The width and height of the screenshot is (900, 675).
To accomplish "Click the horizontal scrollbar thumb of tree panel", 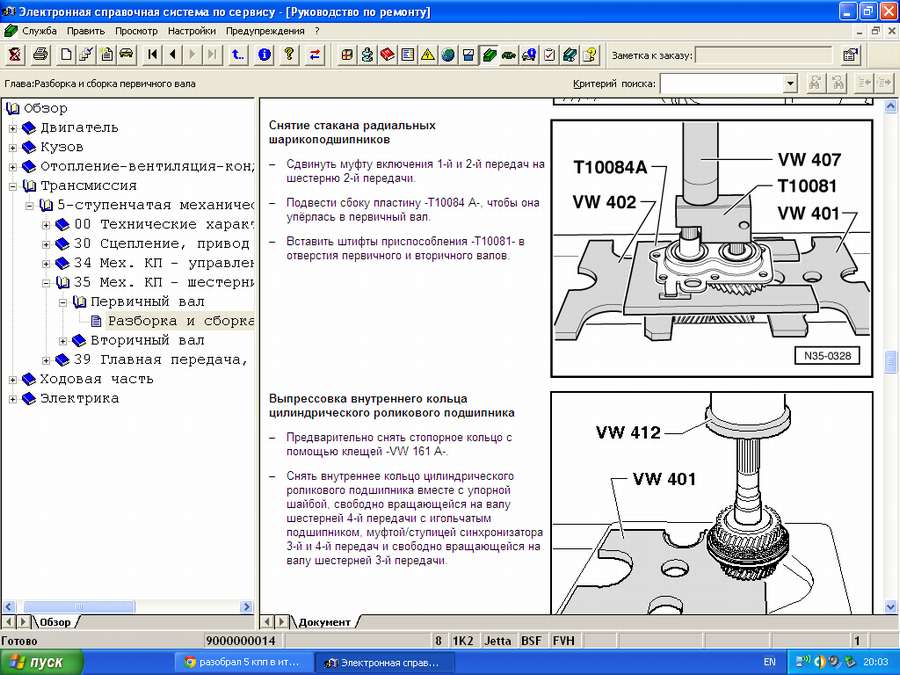I will click(x=78, y=607).
